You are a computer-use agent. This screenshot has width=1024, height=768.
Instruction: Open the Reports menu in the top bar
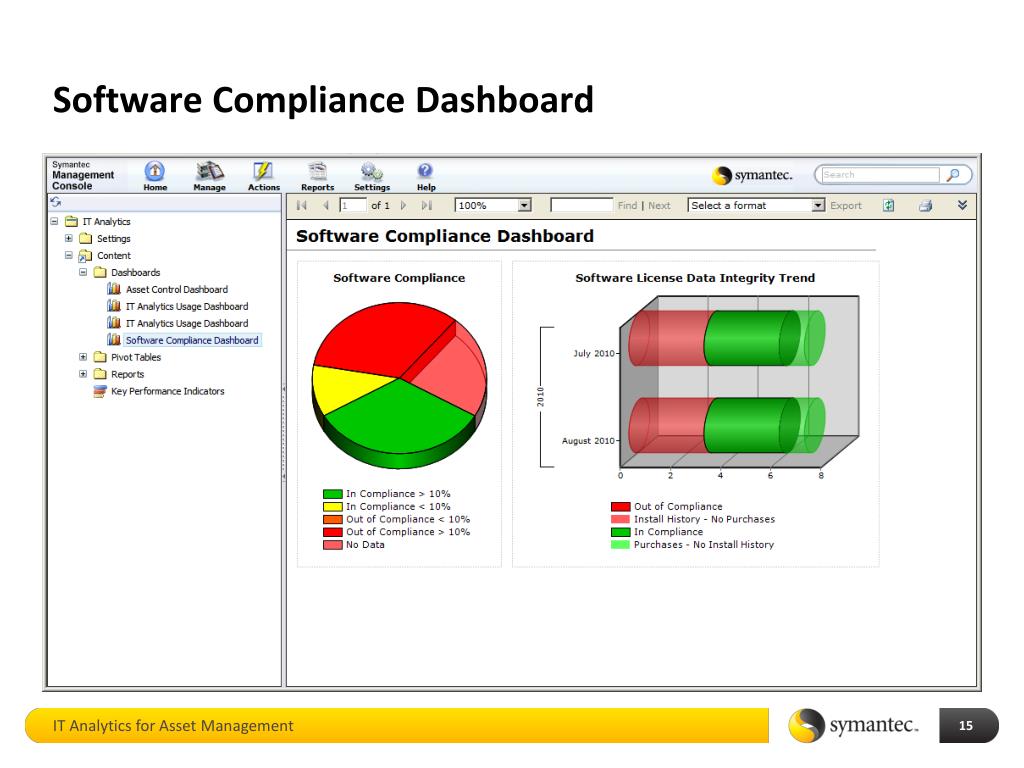click(317, 176)
